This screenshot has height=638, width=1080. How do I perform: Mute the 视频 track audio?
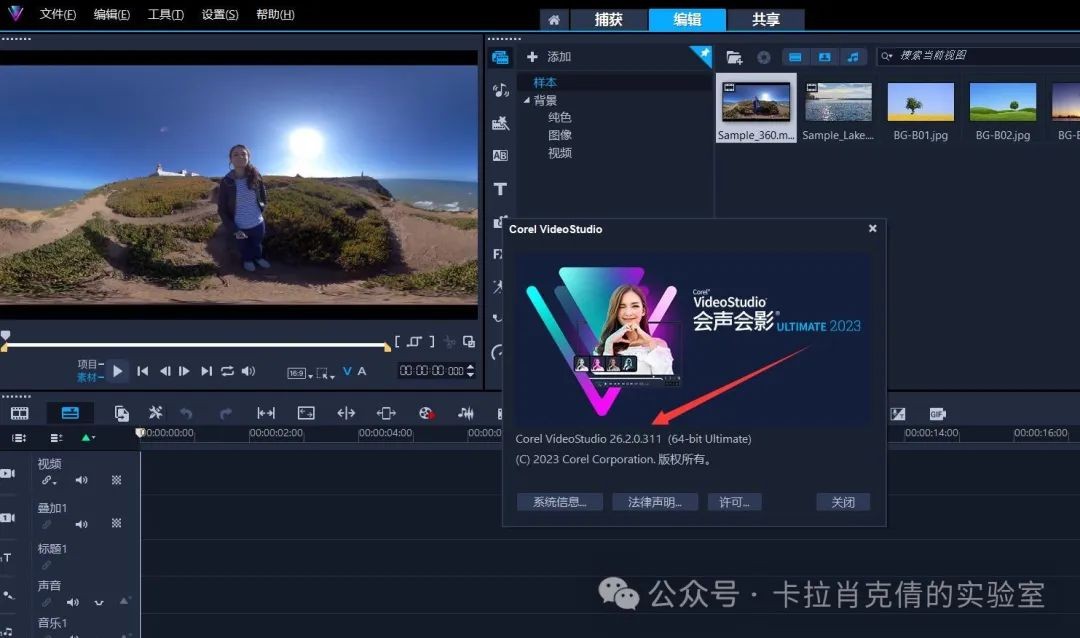tap(81, 480)
